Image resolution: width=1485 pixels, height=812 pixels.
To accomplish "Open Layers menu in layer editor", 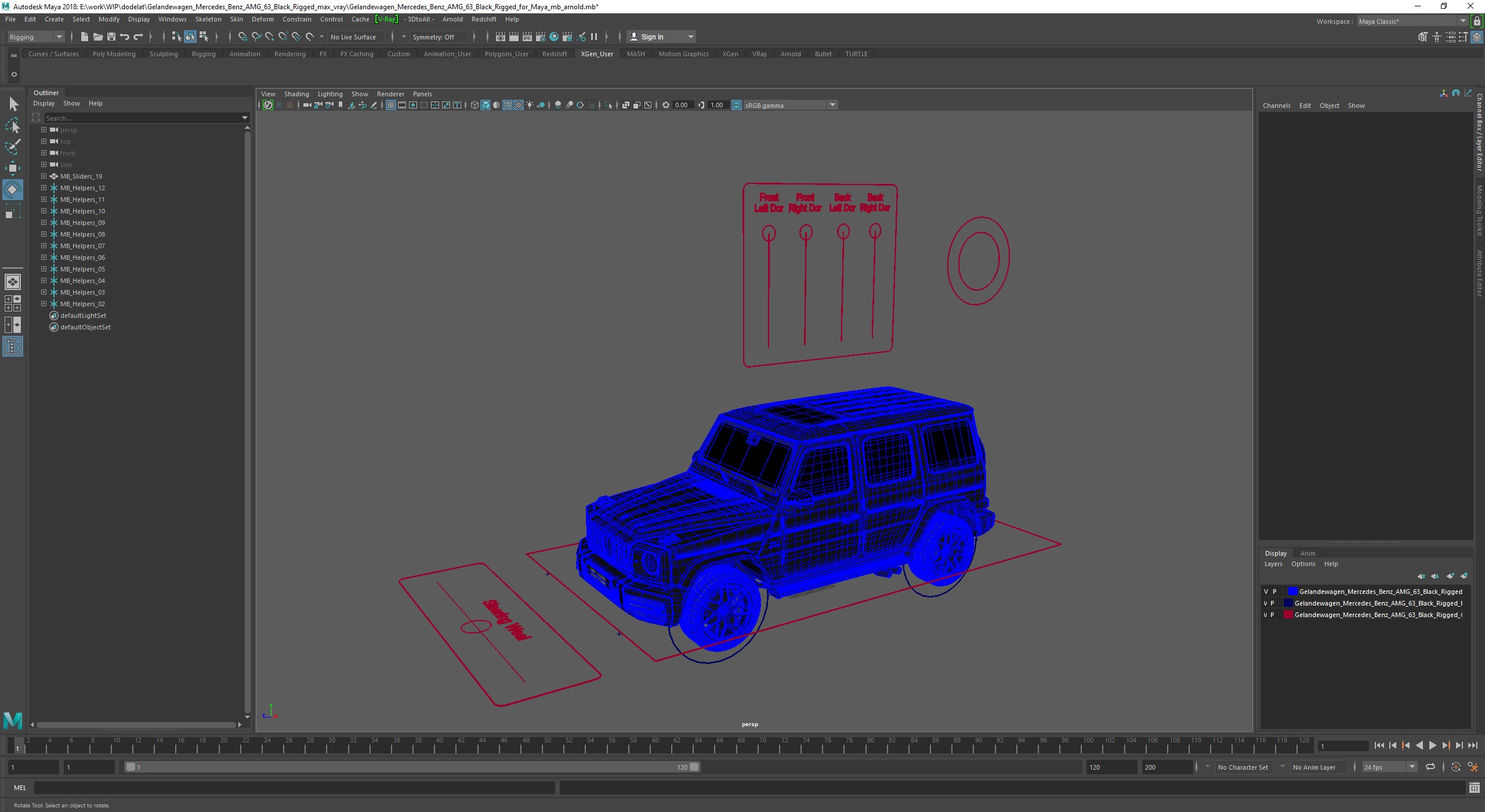I will [1273, 564].
